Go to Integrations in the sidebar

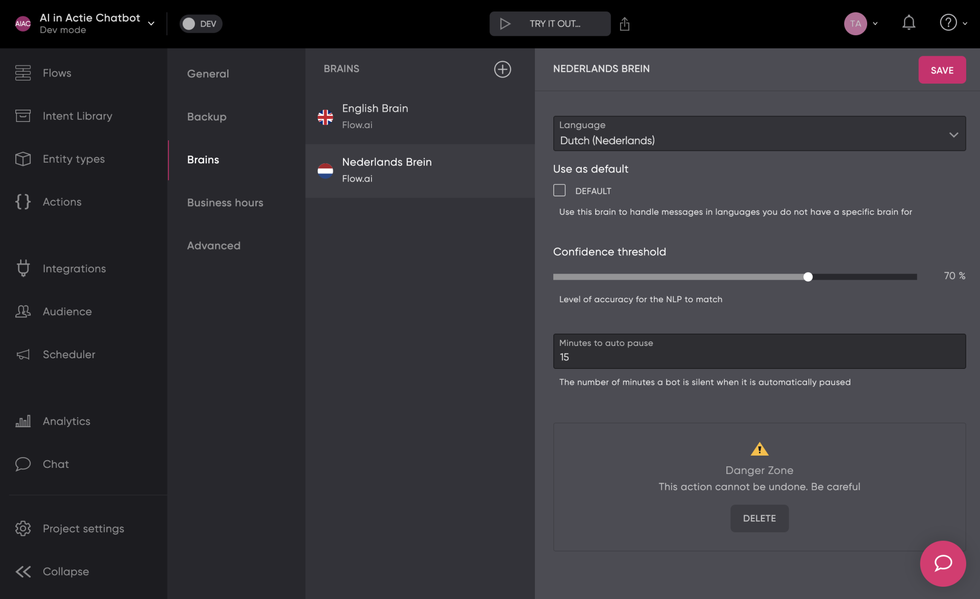pos(73,269)
